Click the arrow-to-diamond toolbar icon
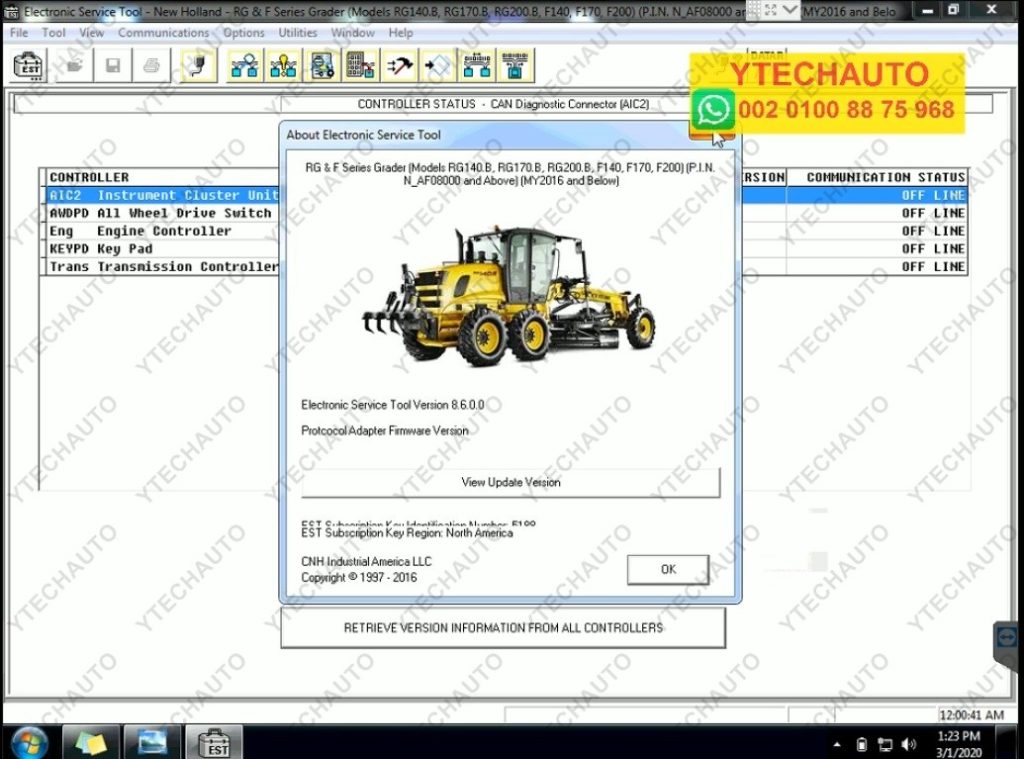 438,65
